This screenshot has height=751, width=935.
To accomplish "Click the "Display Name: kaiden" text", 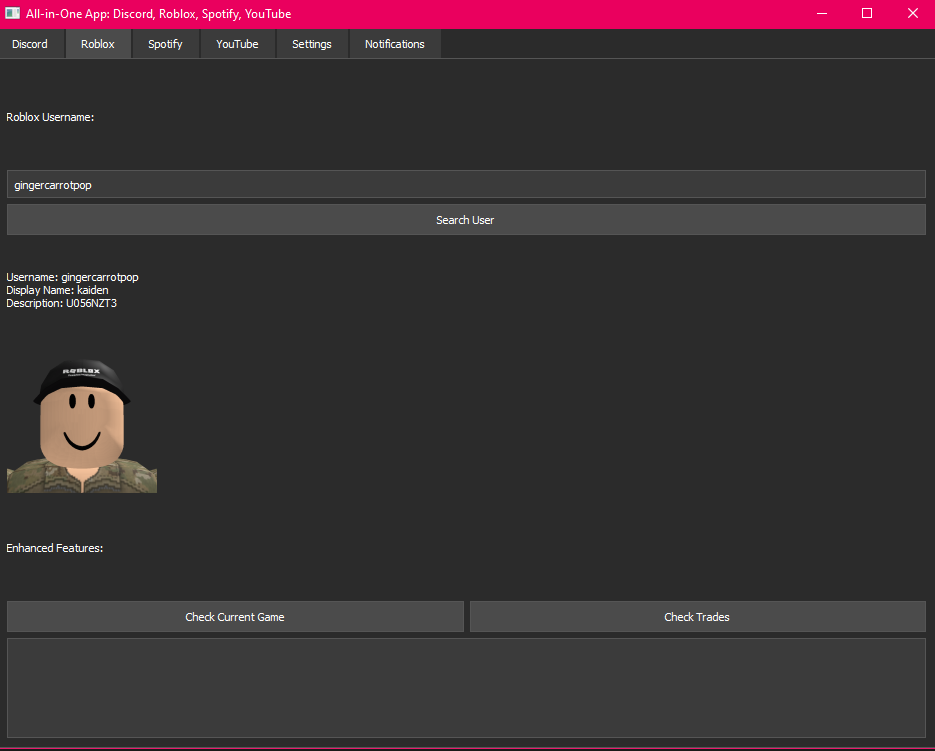I will 57,290.
